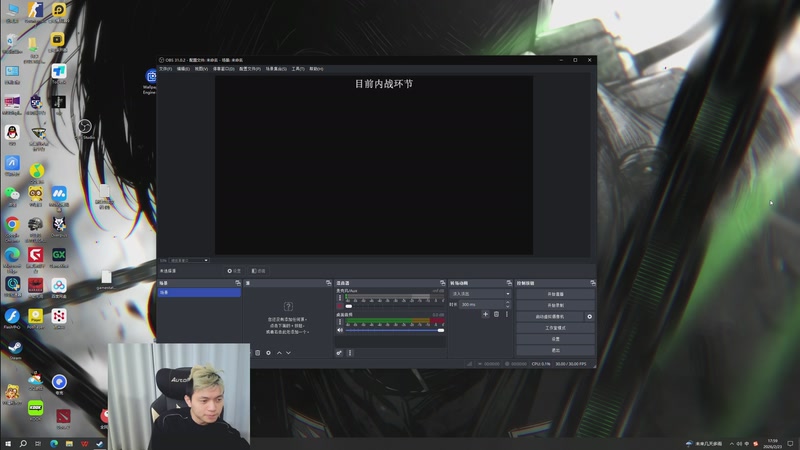This screenshot has width=800, height=450.
Task: Click the source Filters (滤镜) button
Action: tap(259, 271)
